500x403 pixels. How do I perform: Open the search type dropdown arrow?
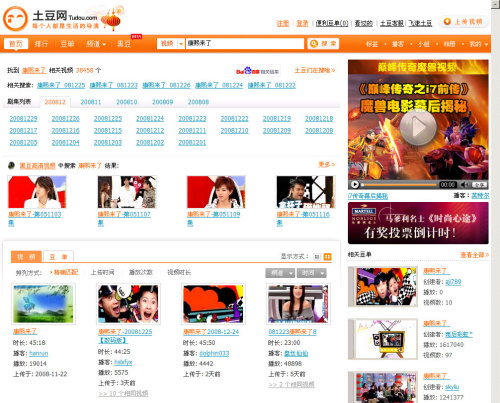(x=181, y=44)
